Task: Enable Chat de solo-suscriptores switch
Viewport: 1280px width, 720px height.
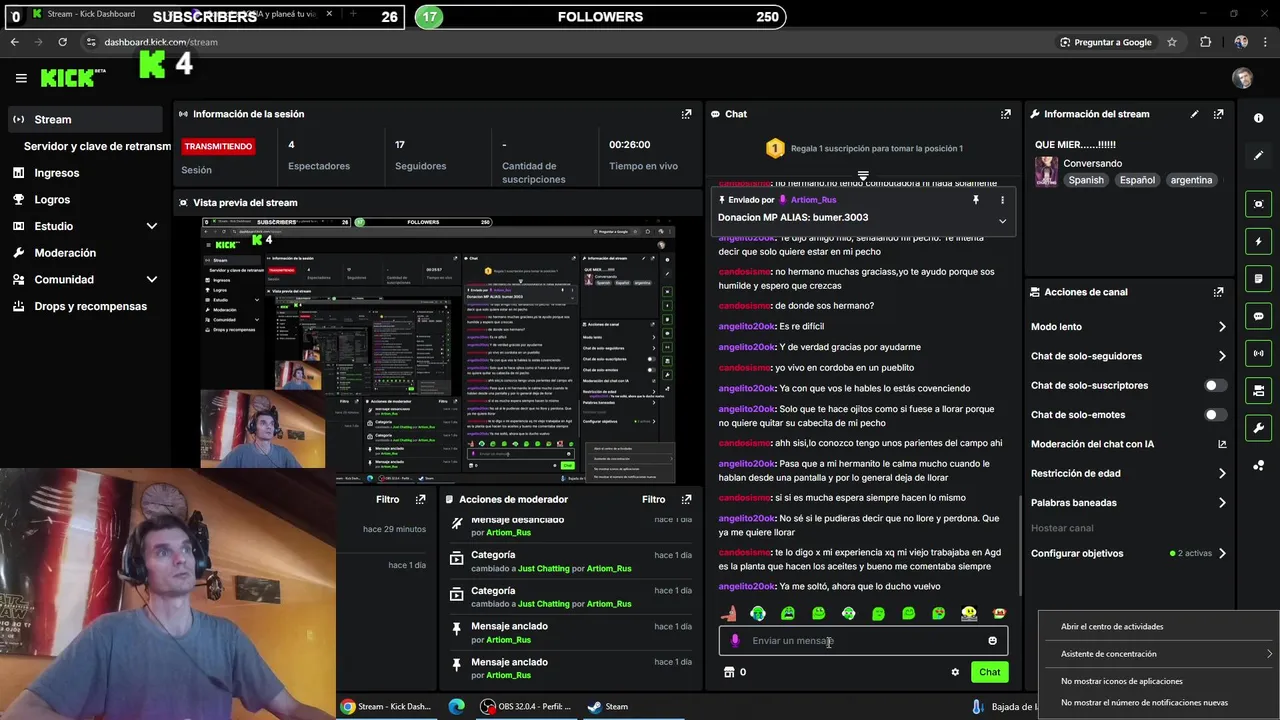Action: 1215,385
